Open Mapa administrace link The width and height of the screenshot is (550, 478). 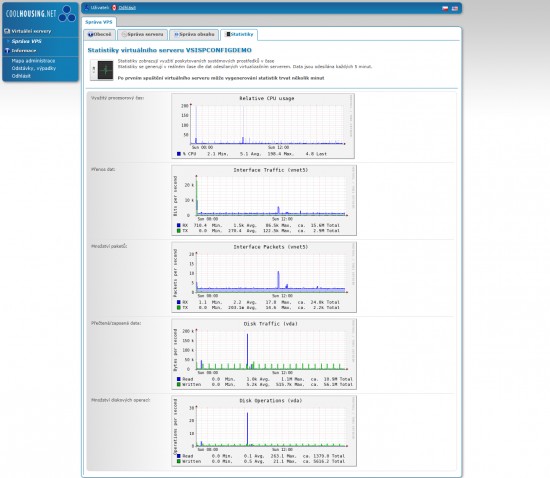pyautogui.click(x=33, y=61)
